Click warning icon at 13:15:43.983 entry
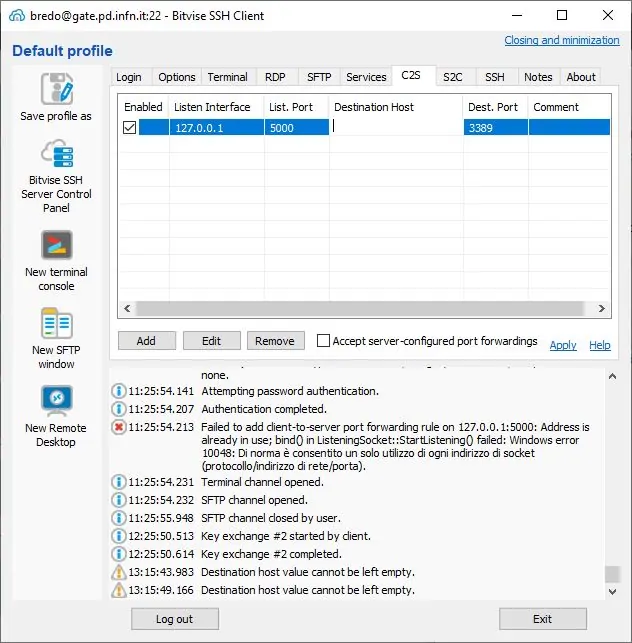Screen dimensions: 632x643 119,572
